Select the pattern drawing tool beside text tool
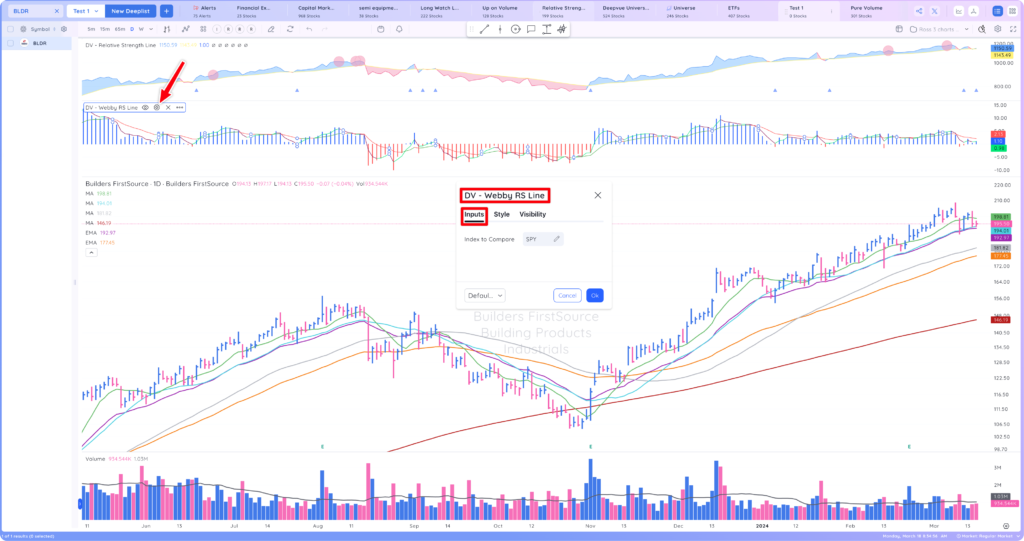 [x=562, y=29]
